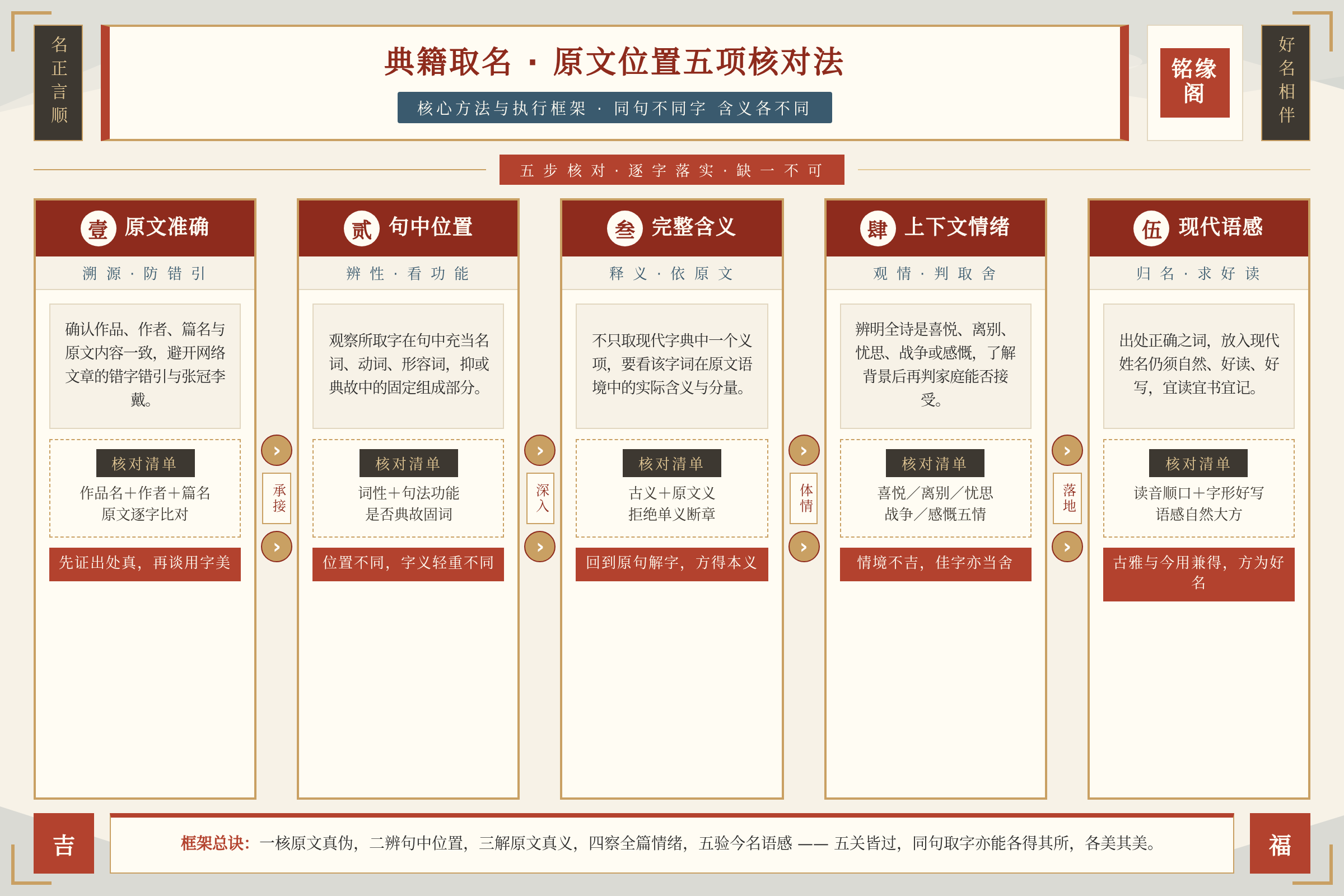Click the 铭缘阁 red seal logo

tap(1195, 83)
